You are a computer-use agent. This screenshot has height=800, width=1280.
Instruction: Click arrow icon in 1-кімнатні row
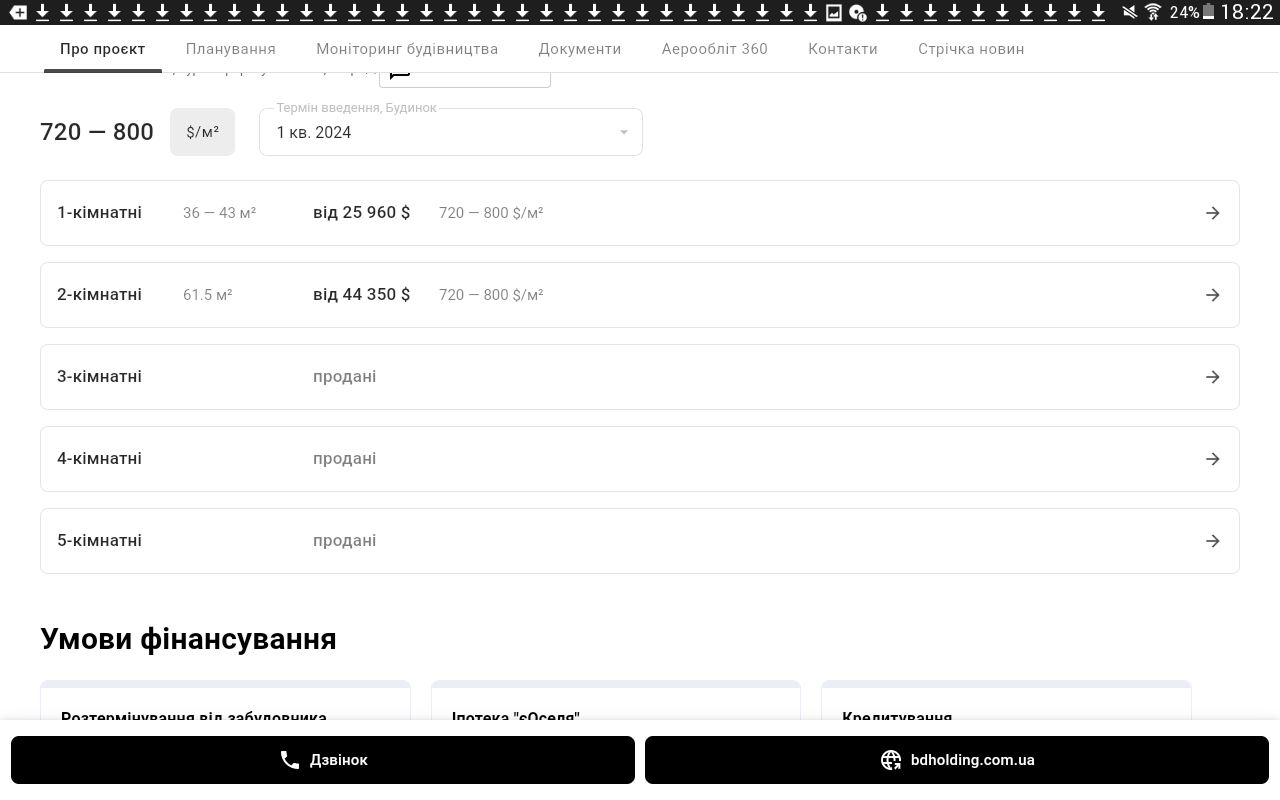coord(1212,213)
